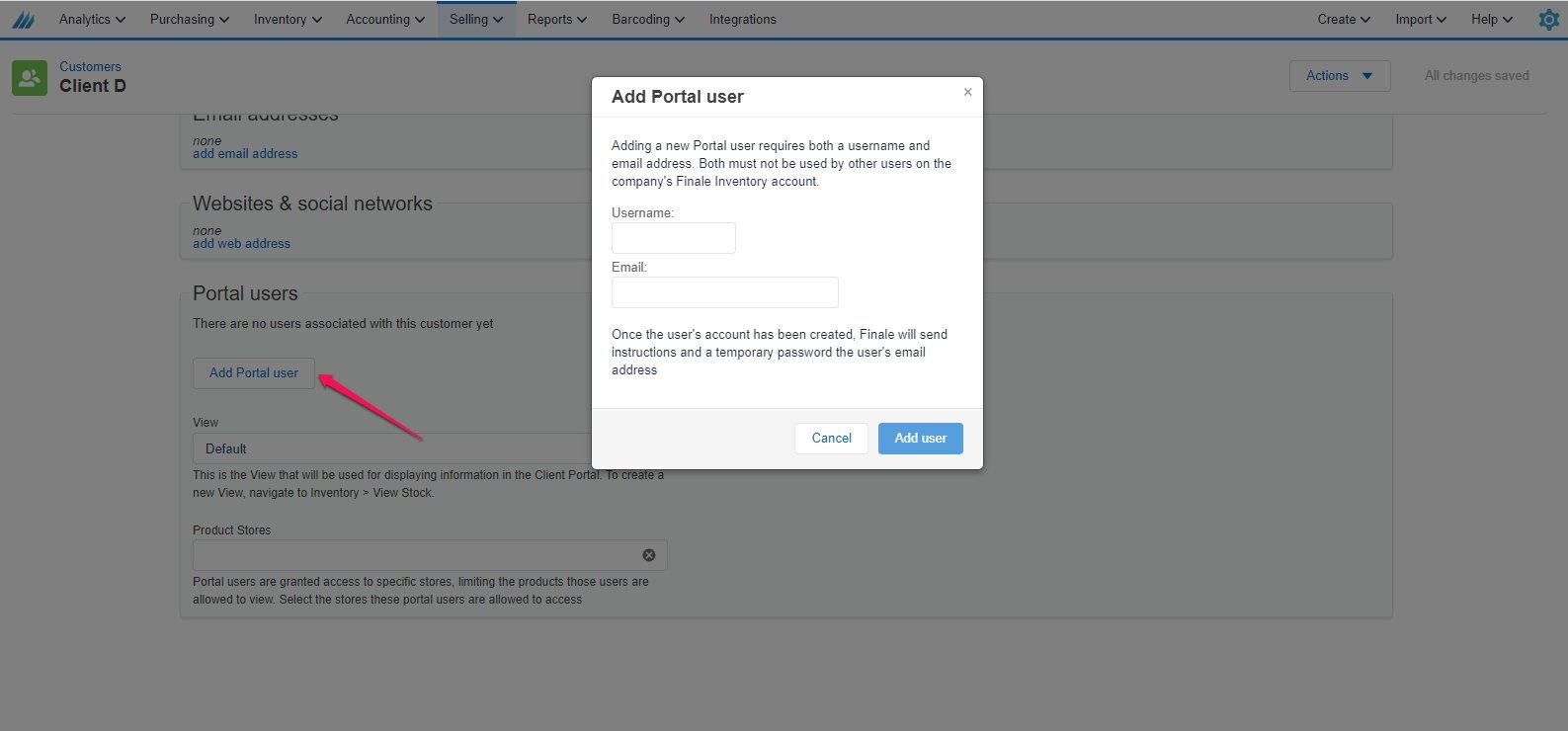Click the Add user button
The image size is (1568, 731).
point(921,439)
